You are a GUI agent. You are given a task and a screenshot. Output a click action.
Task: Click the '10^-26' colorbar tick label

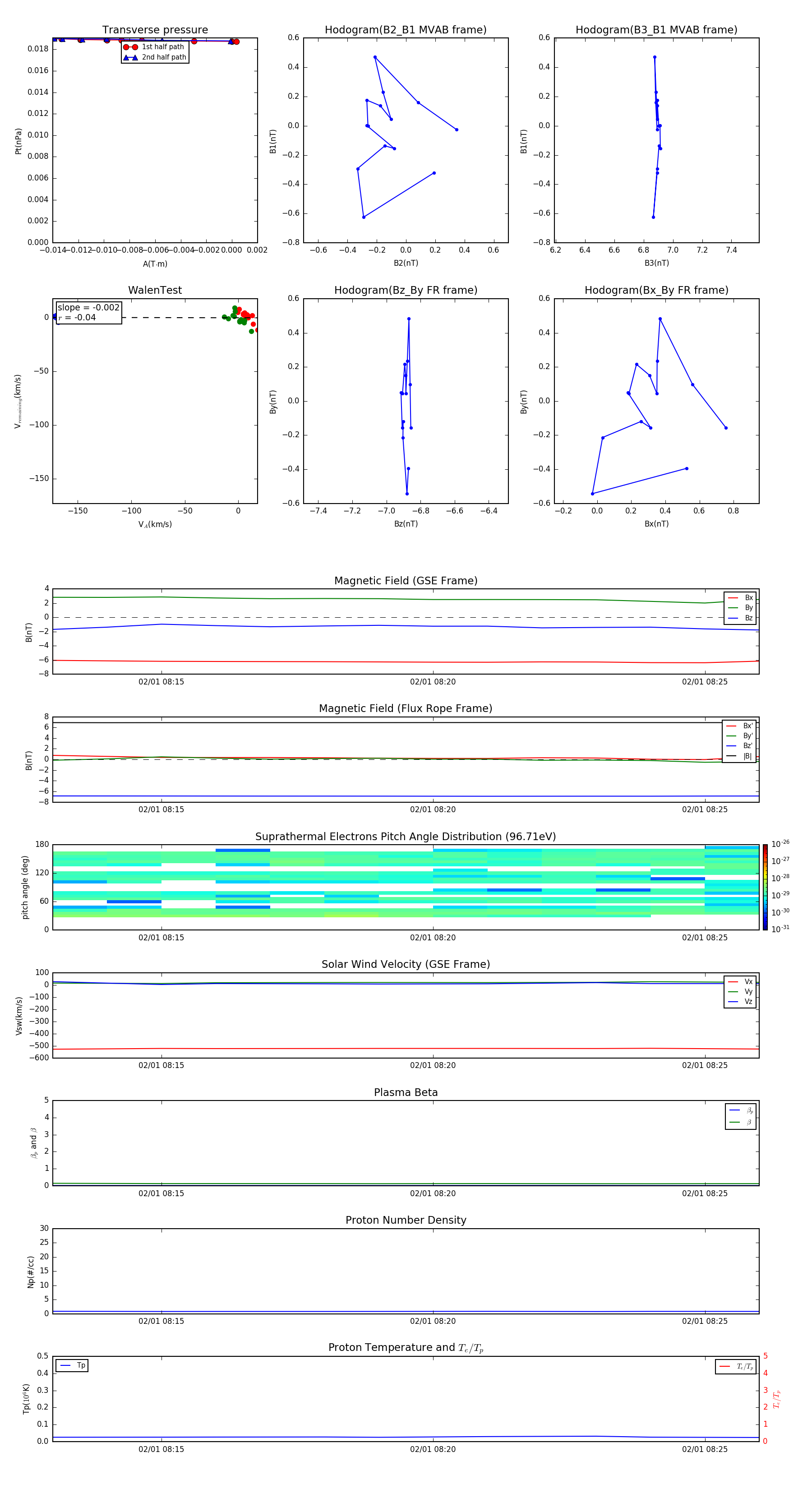click(x=780, y=844)
